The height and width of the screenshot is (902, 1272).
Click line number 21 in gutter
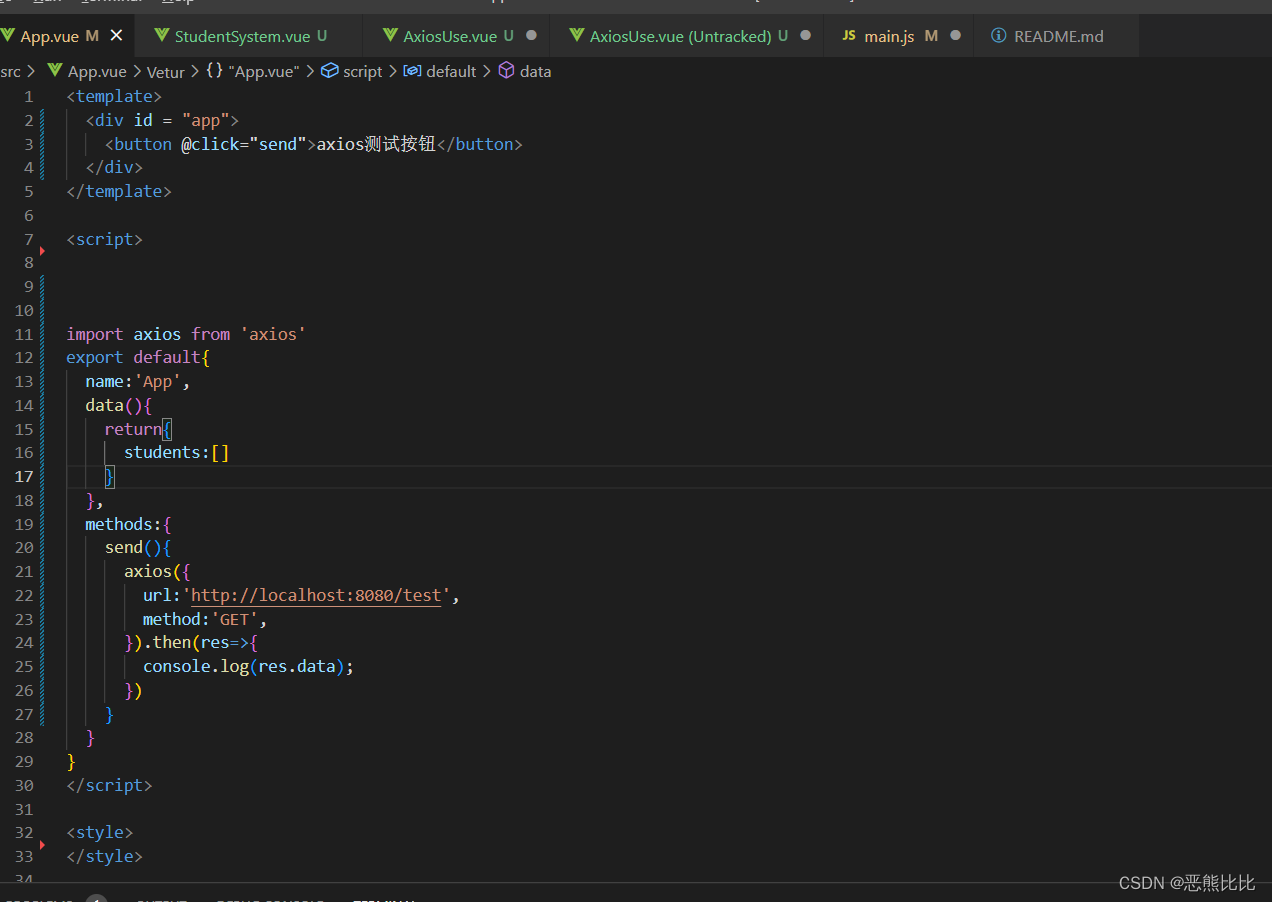24,571
